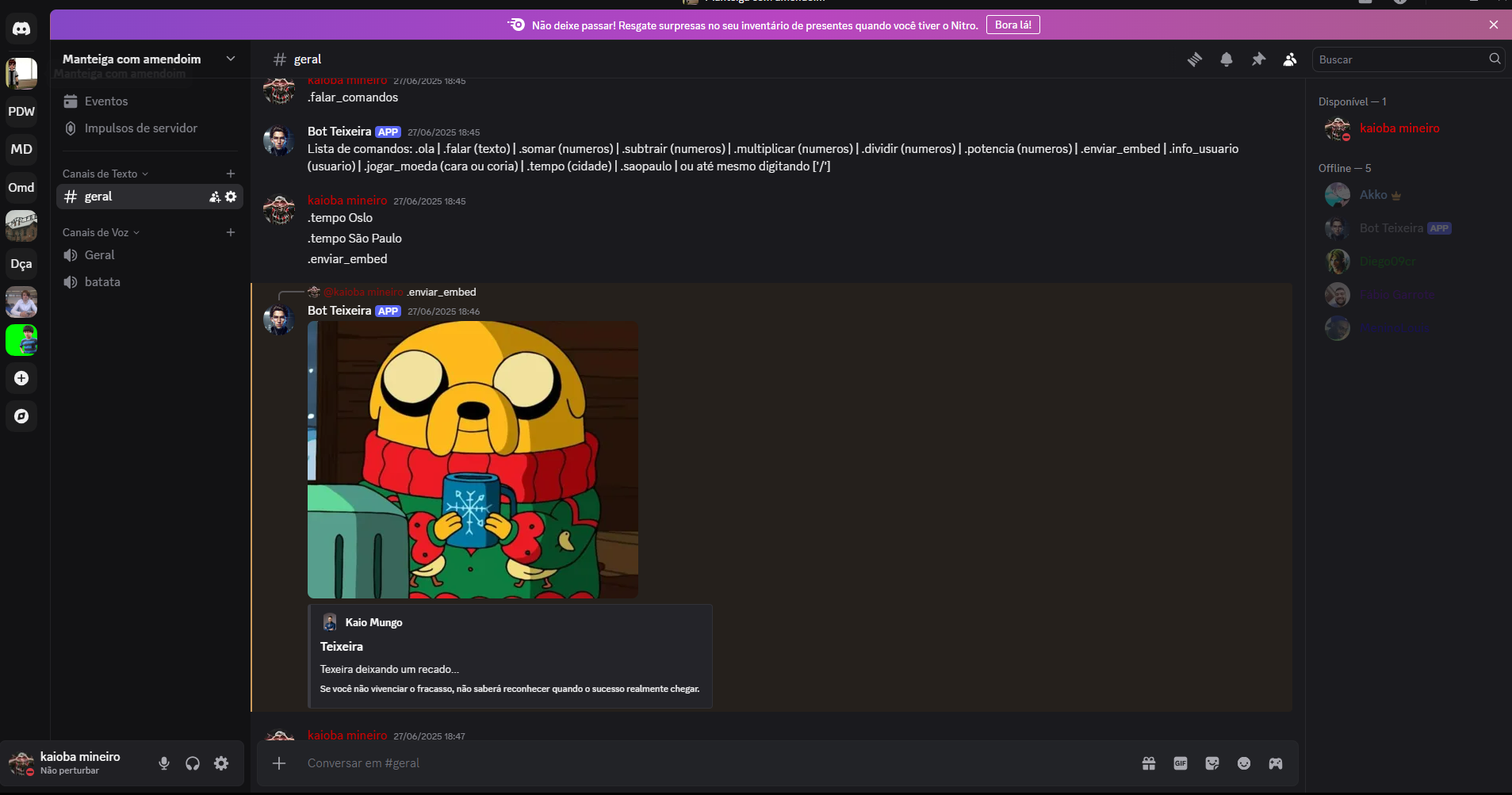Join the batata voice channel
The image size is (1512, 795).
point(150,282)
